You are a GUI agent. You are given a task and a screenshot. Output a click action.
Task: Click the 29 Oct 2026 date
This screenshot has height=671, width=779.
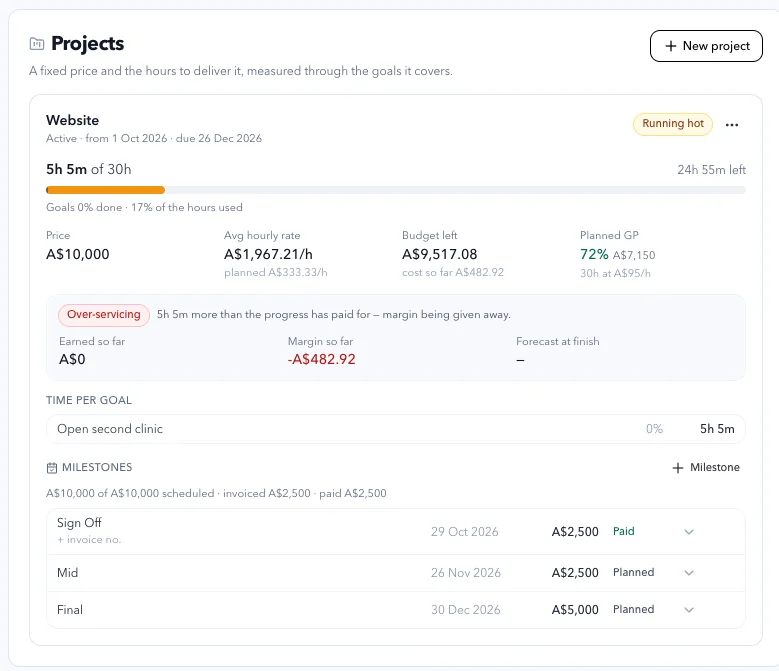[x=465, y=531]
